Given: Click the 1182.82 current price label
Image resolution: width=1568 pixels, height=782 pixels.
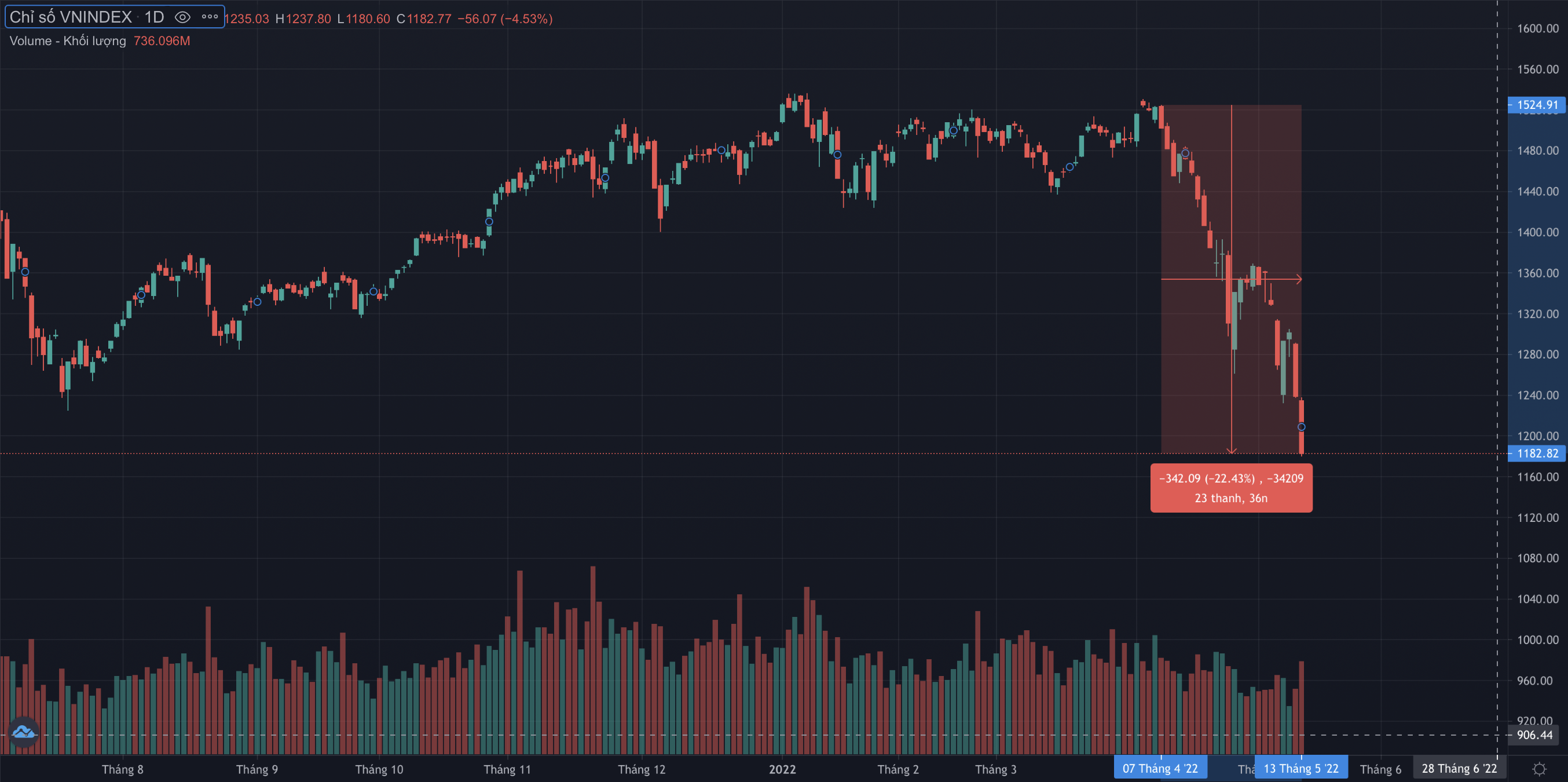Looking at the screenshot, I should tap(1537, 454).
